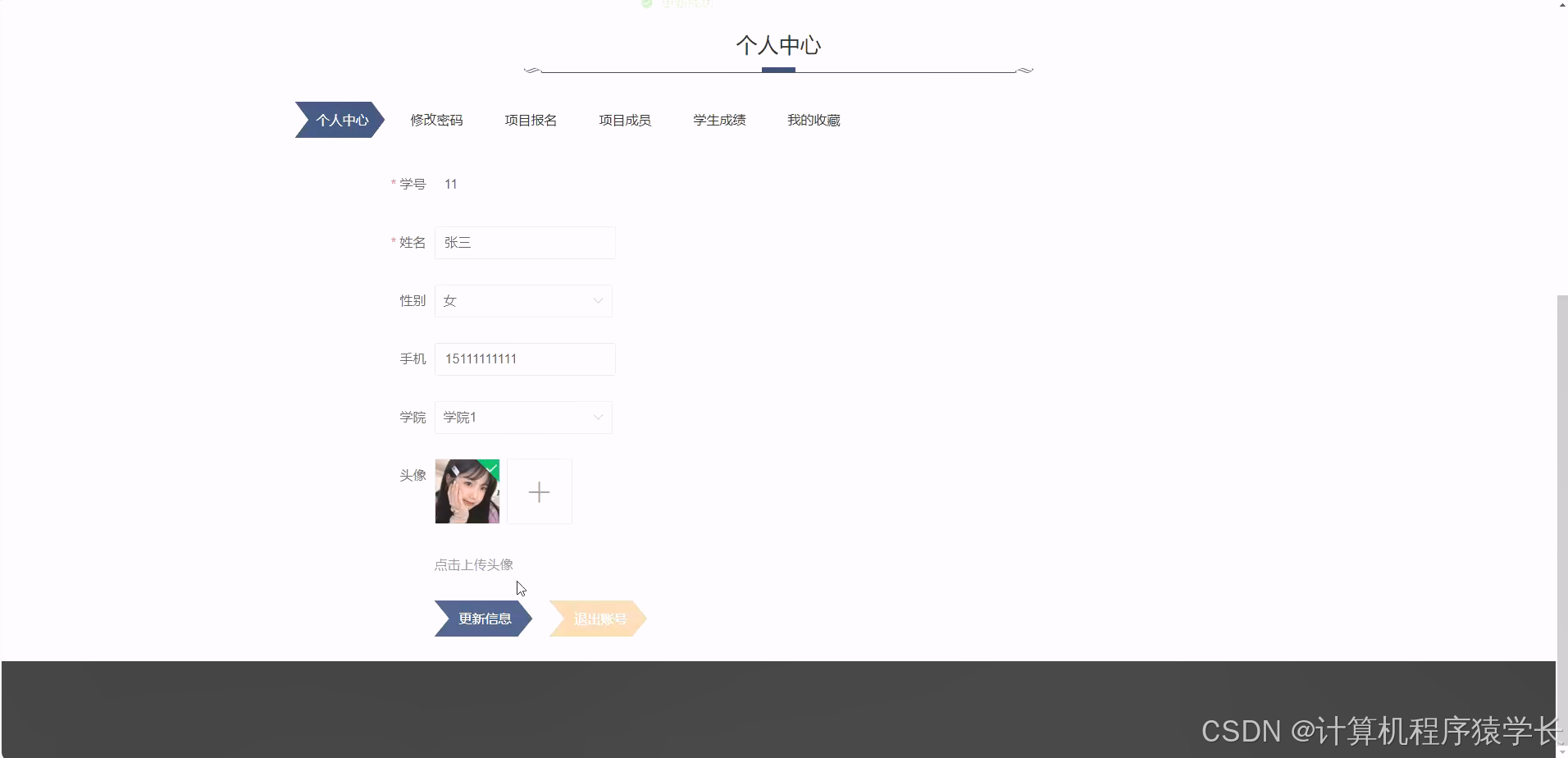
Task: Click the chevron arrow in 学院 select
Action: pyautogui.click(x=598, y=418)
